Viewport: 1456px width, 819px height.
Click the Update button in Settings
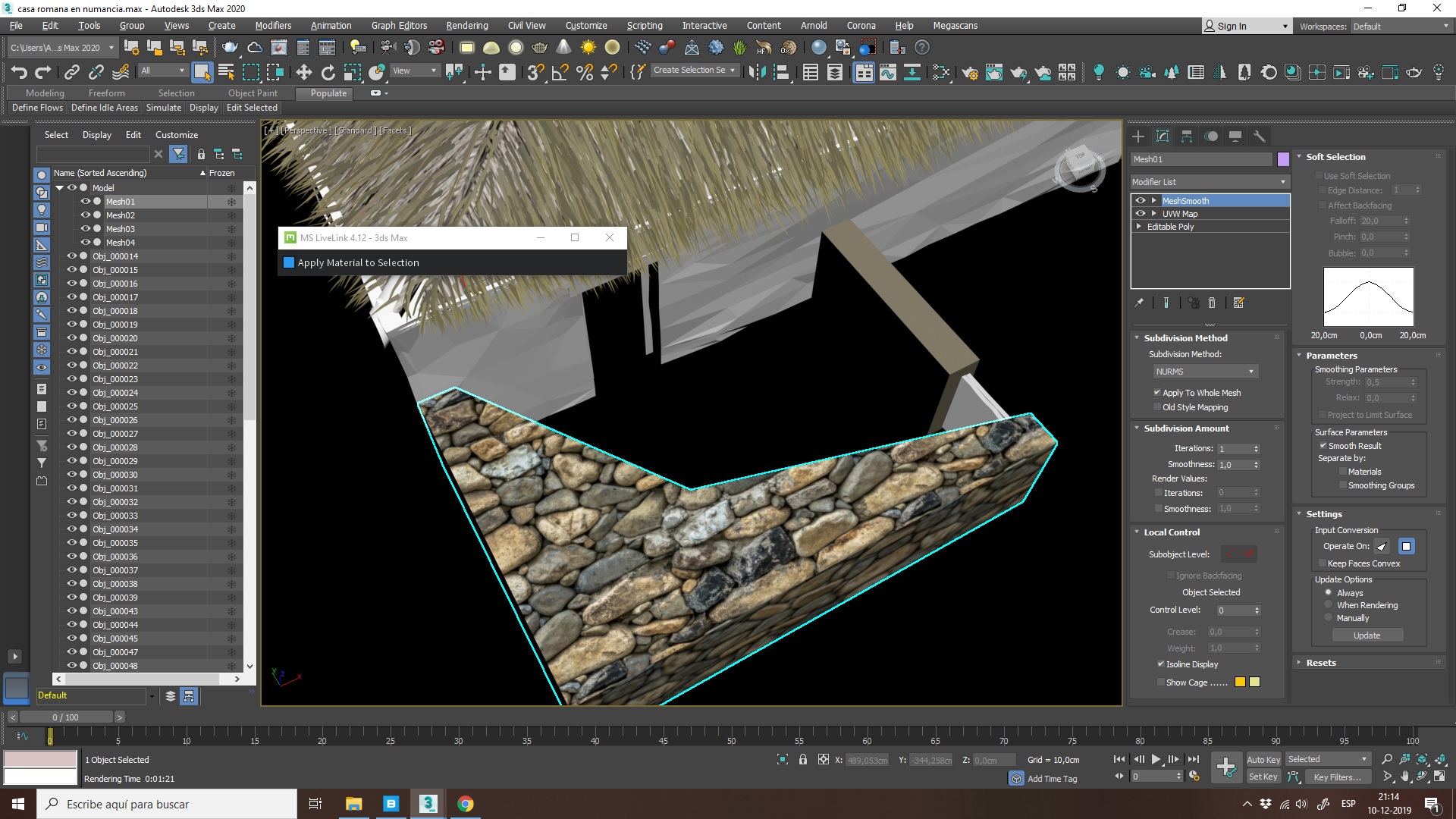[x=1367, y=635]
